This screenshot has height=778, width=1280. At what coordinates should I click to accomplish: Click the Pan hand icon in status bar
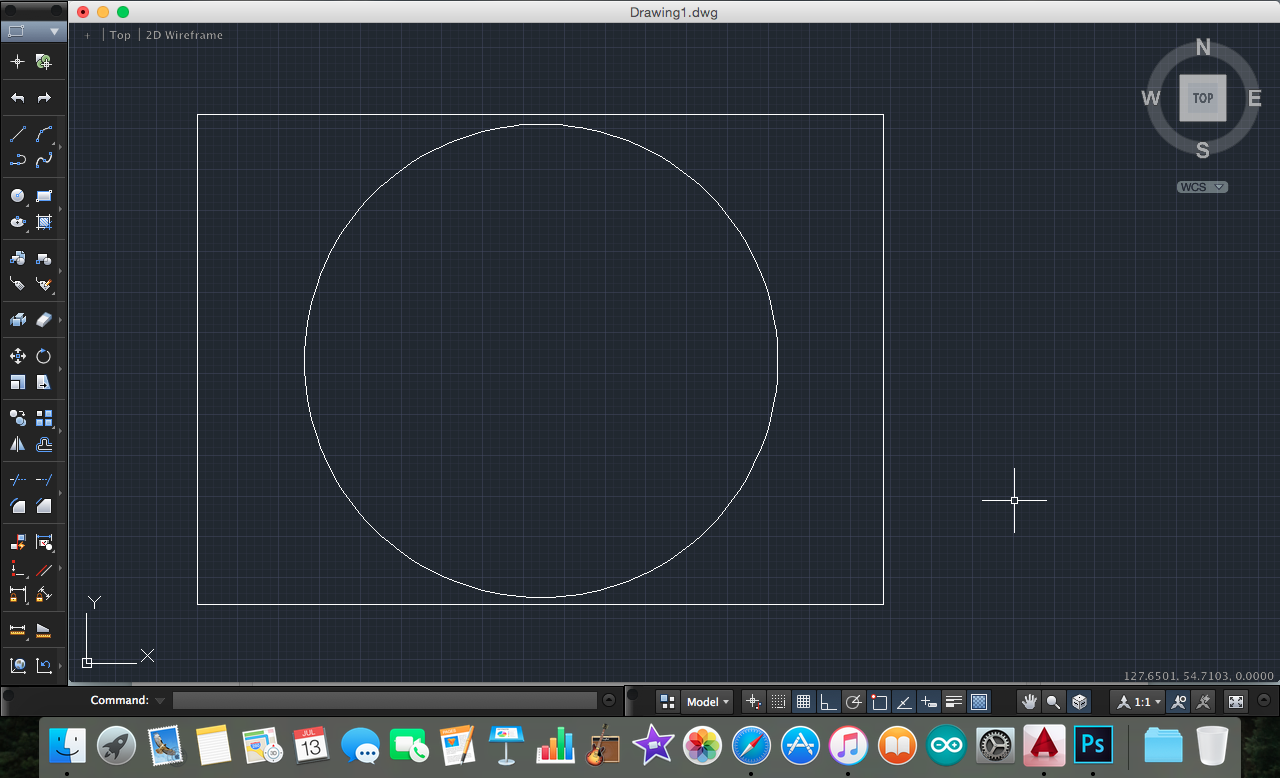pos(1028,702)
